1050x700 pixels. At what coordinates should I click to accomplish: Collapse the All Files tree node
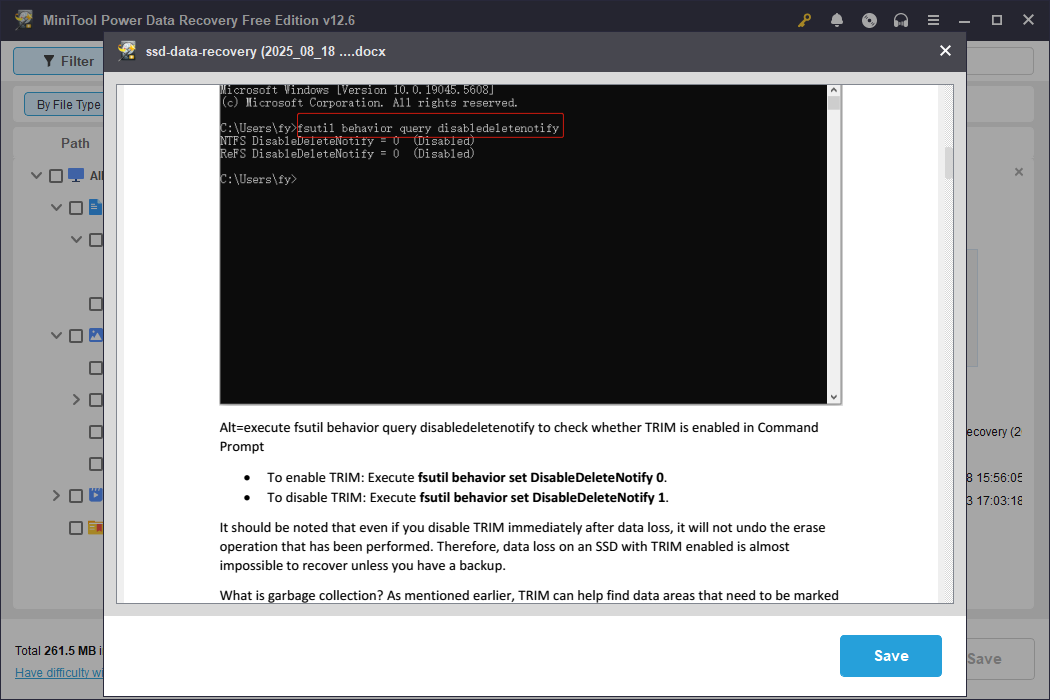pyautogui.click(x=36, y=175)
